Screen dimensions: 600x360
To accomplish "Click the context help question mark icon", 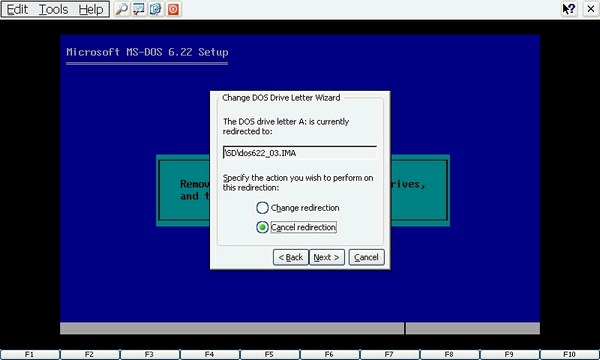I will (x=569, y=9).
